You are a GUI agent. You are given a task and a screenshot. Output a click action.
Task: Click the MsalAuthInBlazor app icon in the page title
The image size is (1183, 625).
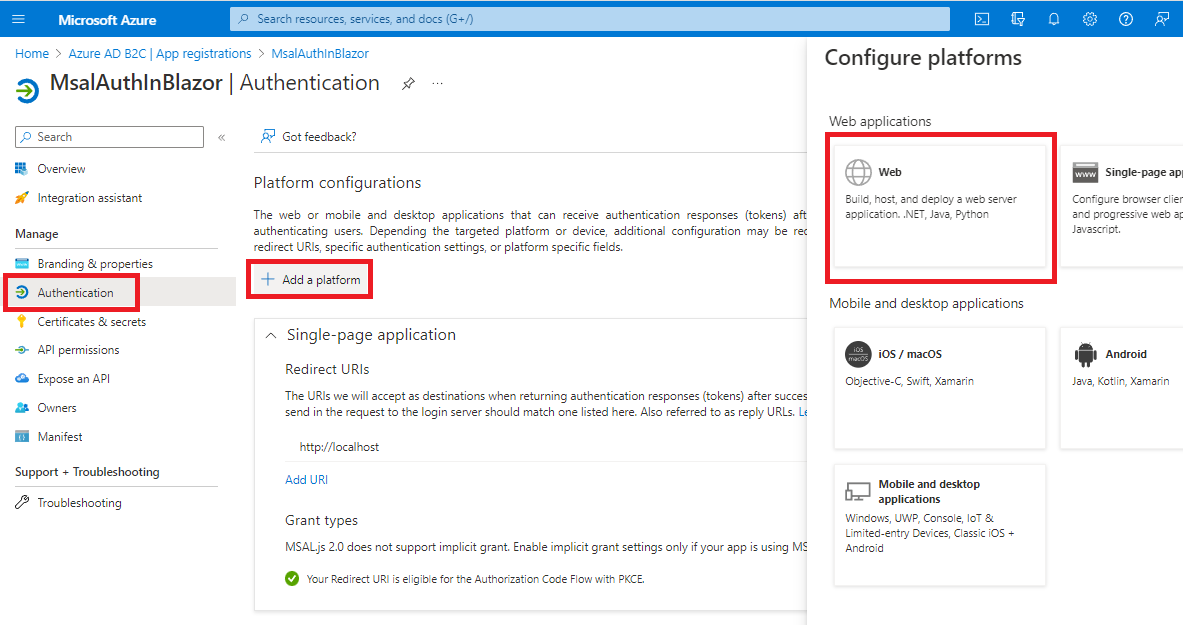[x=27, y=91]
